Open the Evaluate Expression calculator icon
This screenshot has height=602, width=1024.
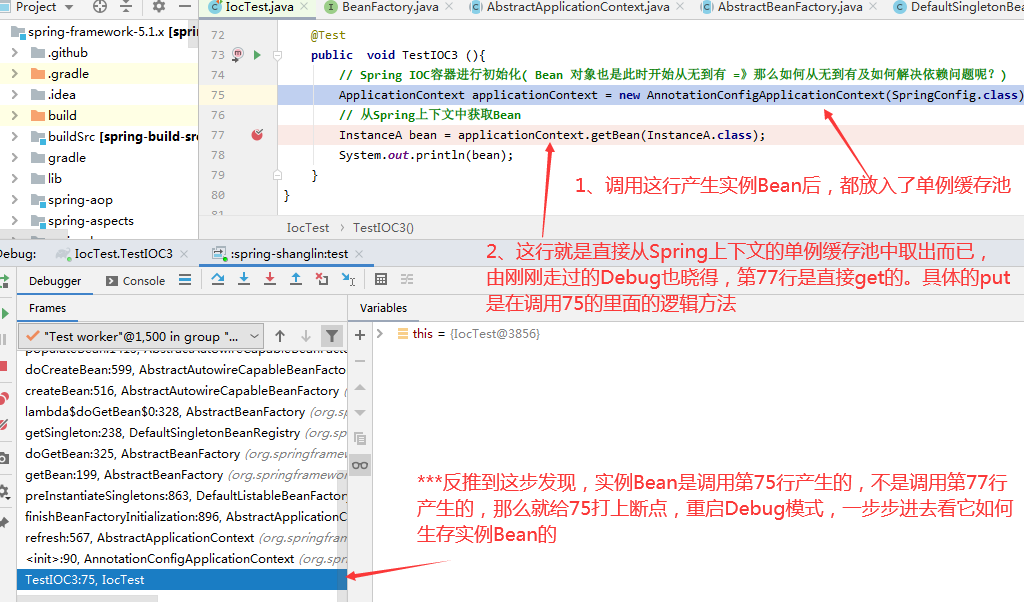point(381,279)
